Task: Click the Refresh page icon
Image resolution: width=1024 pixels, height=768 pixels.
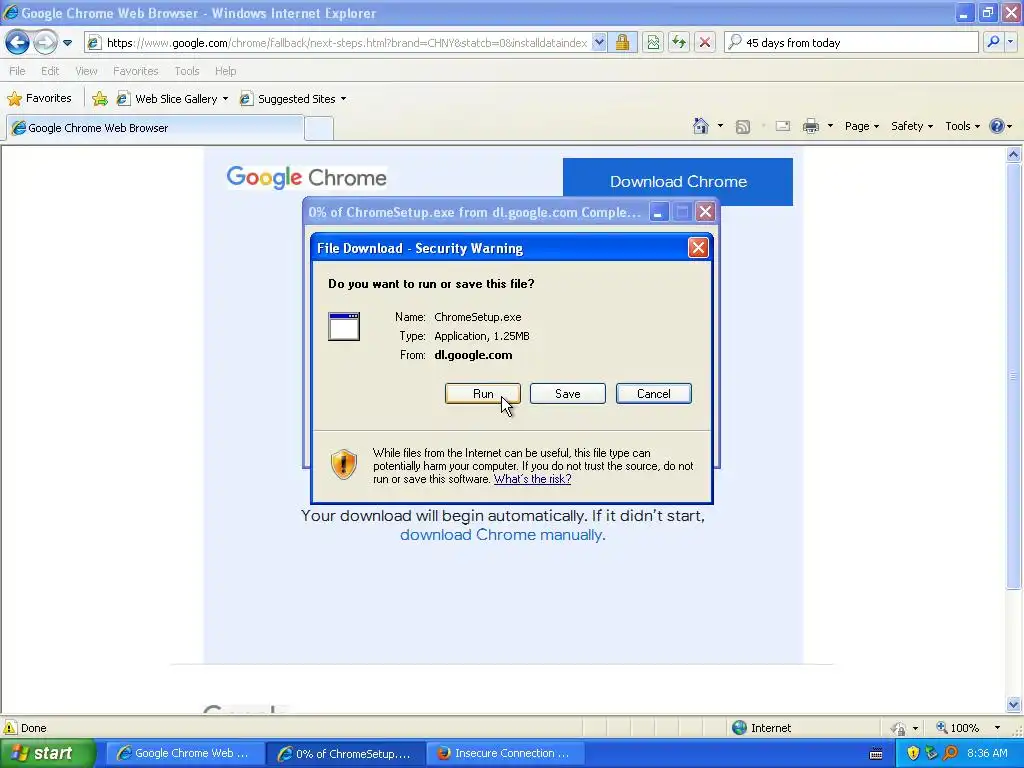Action: [679, 43]
